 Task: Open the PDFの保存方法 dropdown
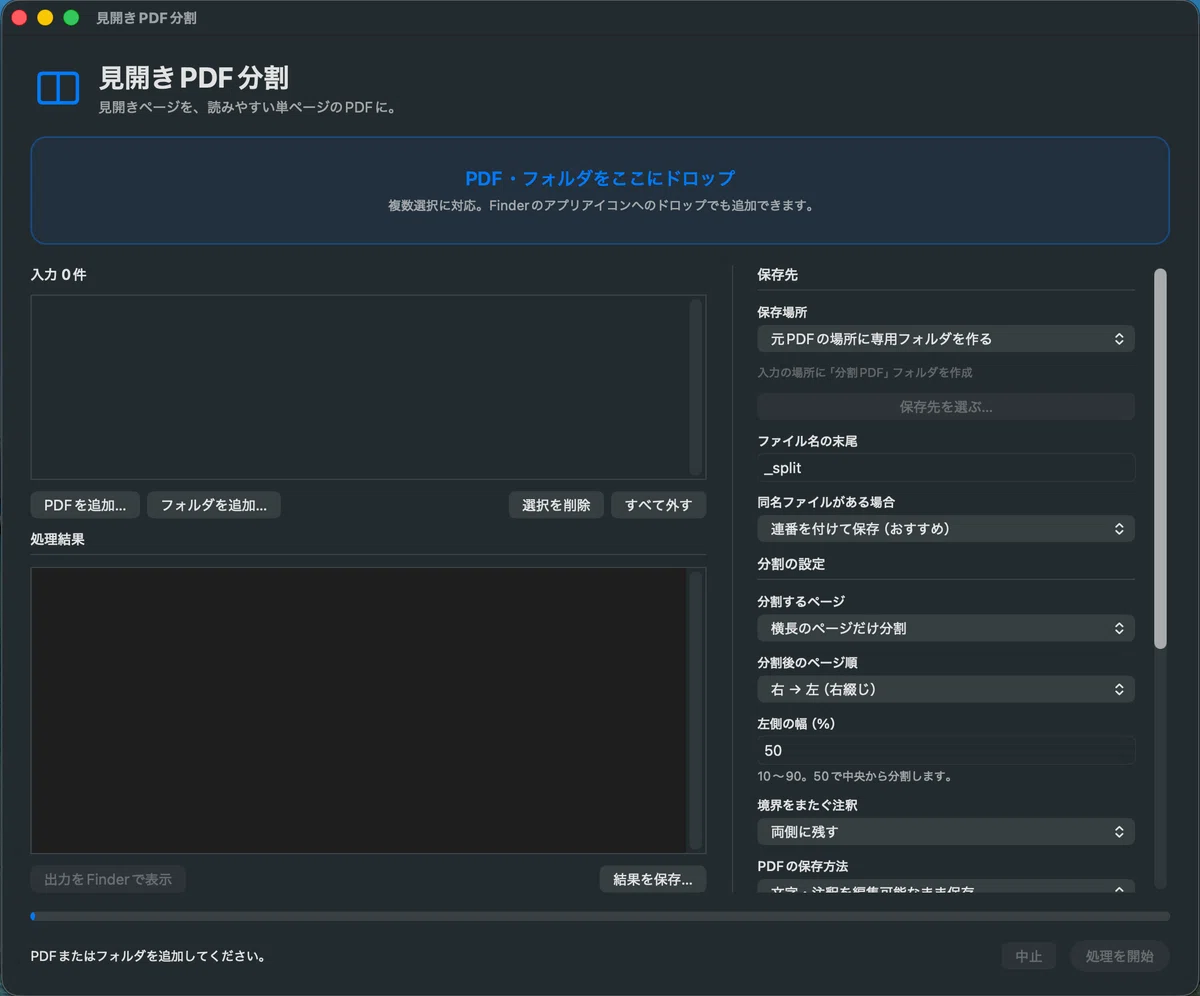click(946, 886)
